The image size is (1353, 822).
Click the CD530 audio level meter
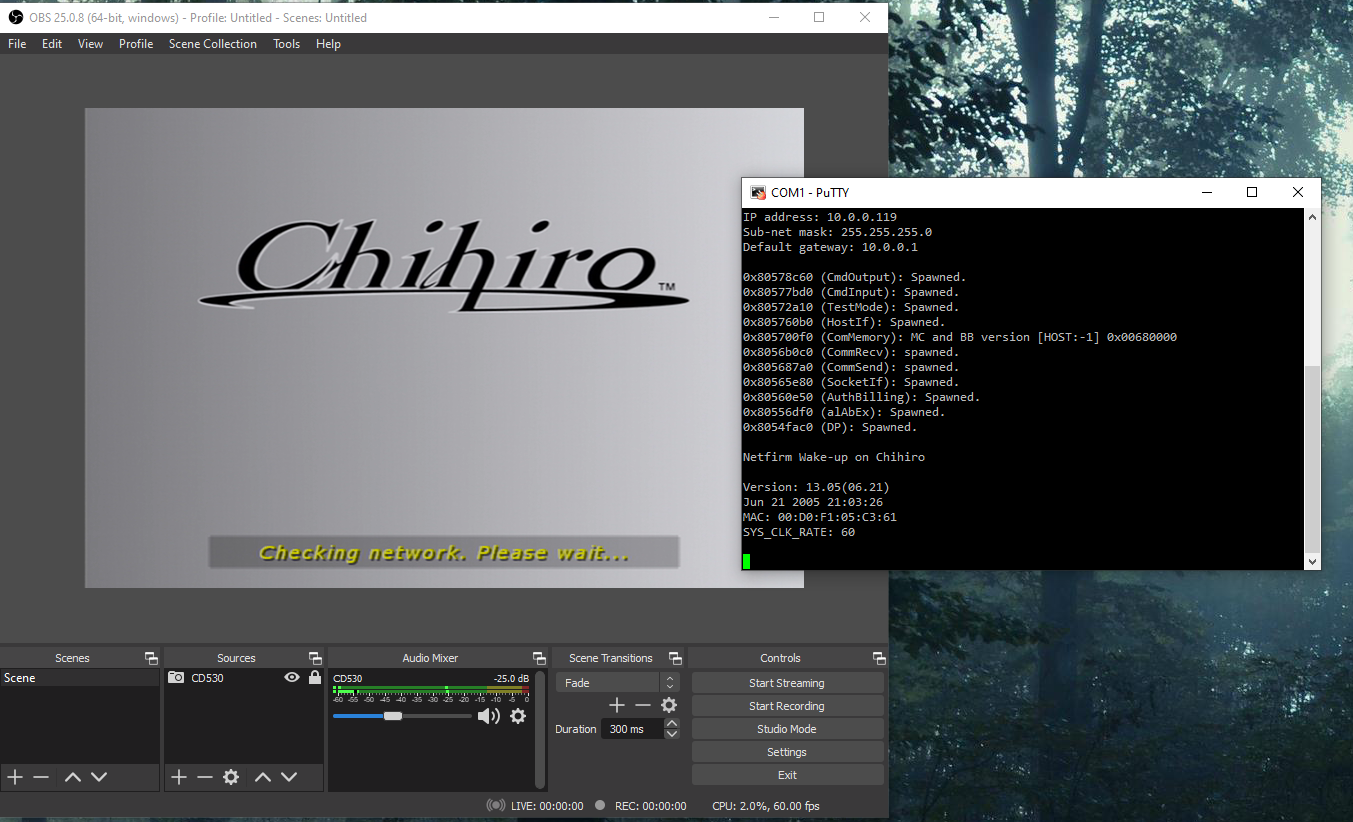(431, 690)
